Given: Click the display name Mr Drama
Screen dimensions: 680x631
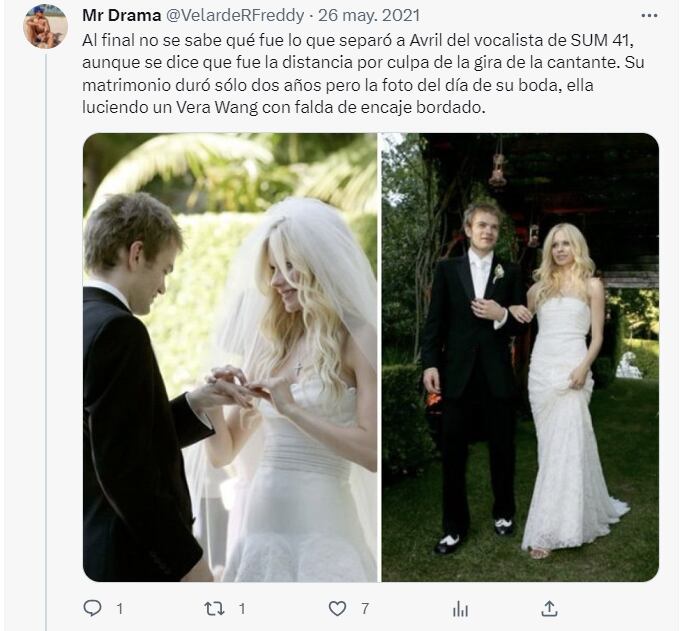Looking at the screenshot, I should [x=122, y=16].
